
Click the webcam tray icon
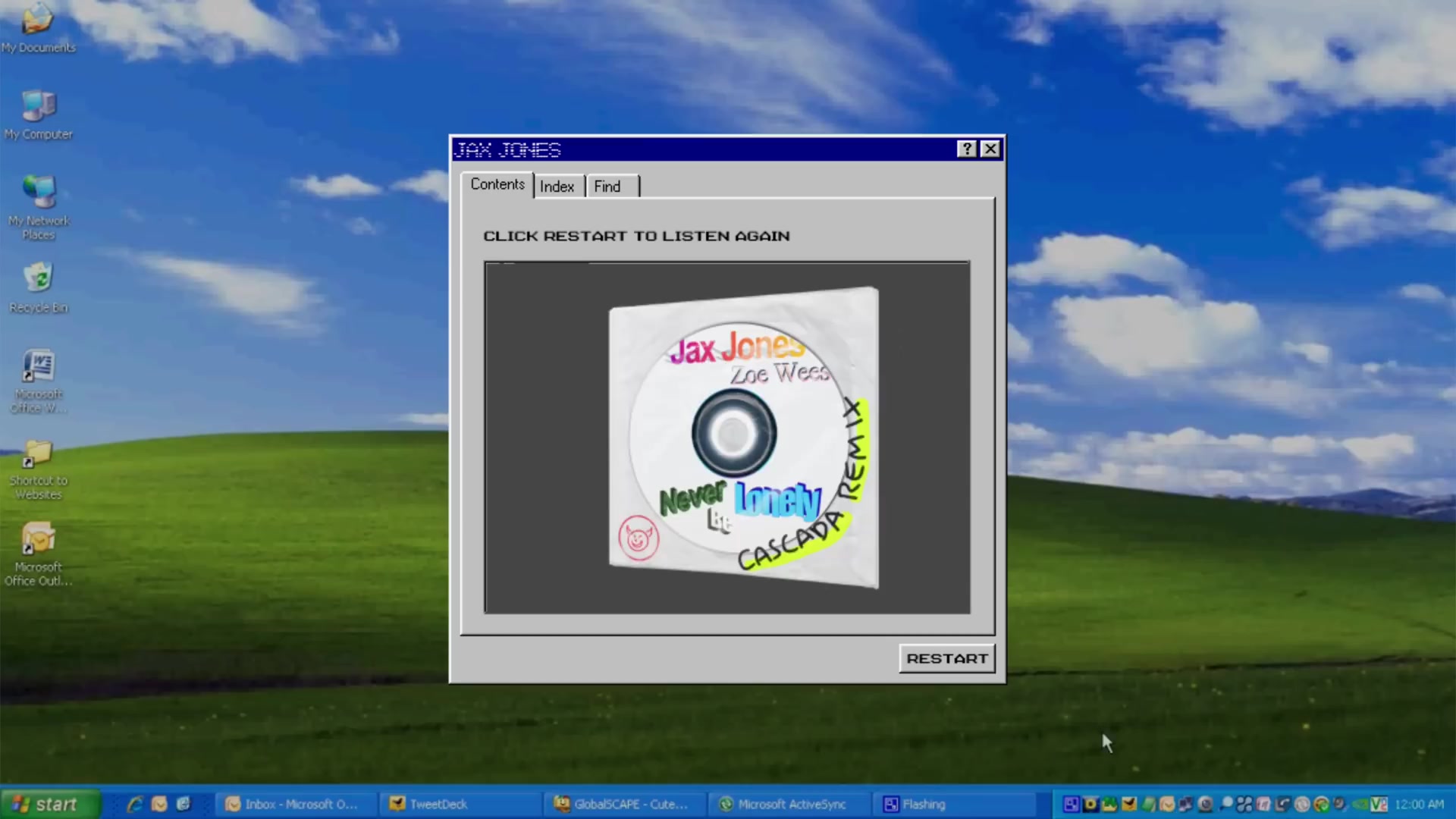[1205, 804]
